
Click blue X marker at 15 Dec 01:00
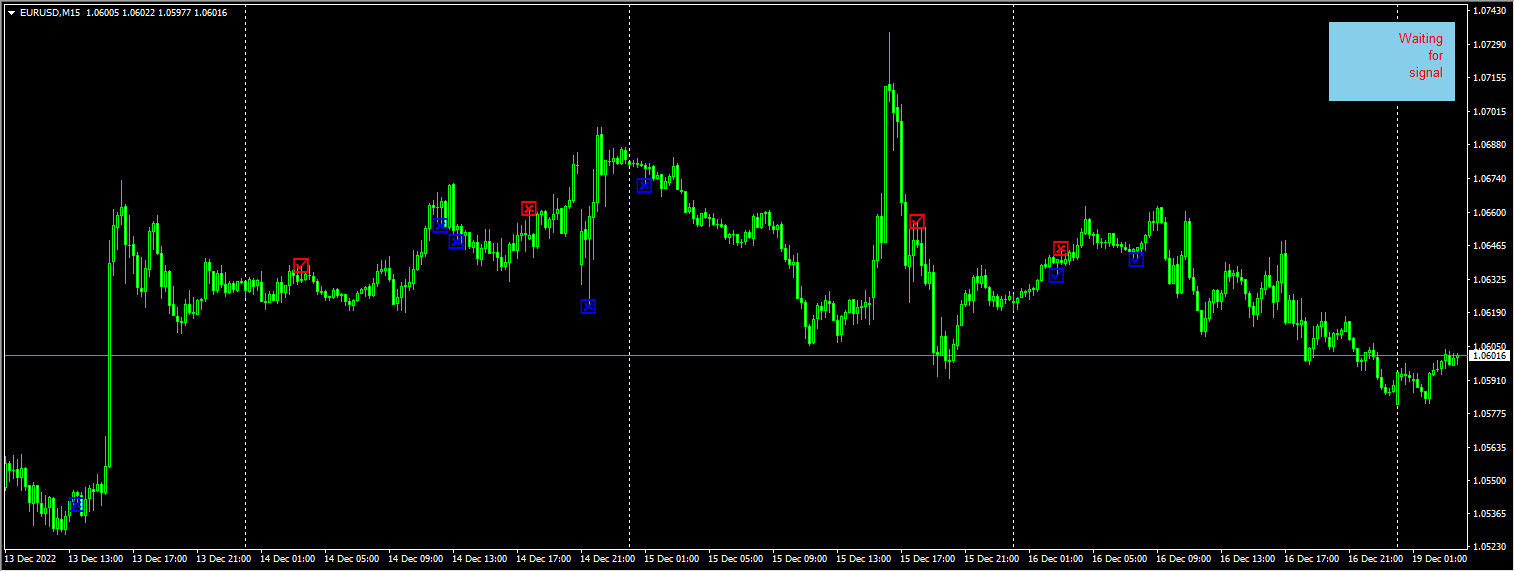coord(644,185)
